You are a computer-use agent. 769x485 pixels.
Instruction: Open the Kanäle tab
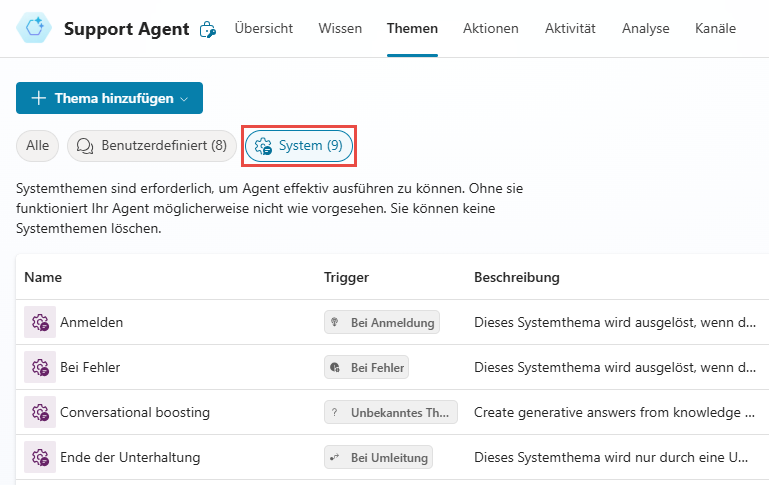tap(715, 28)
